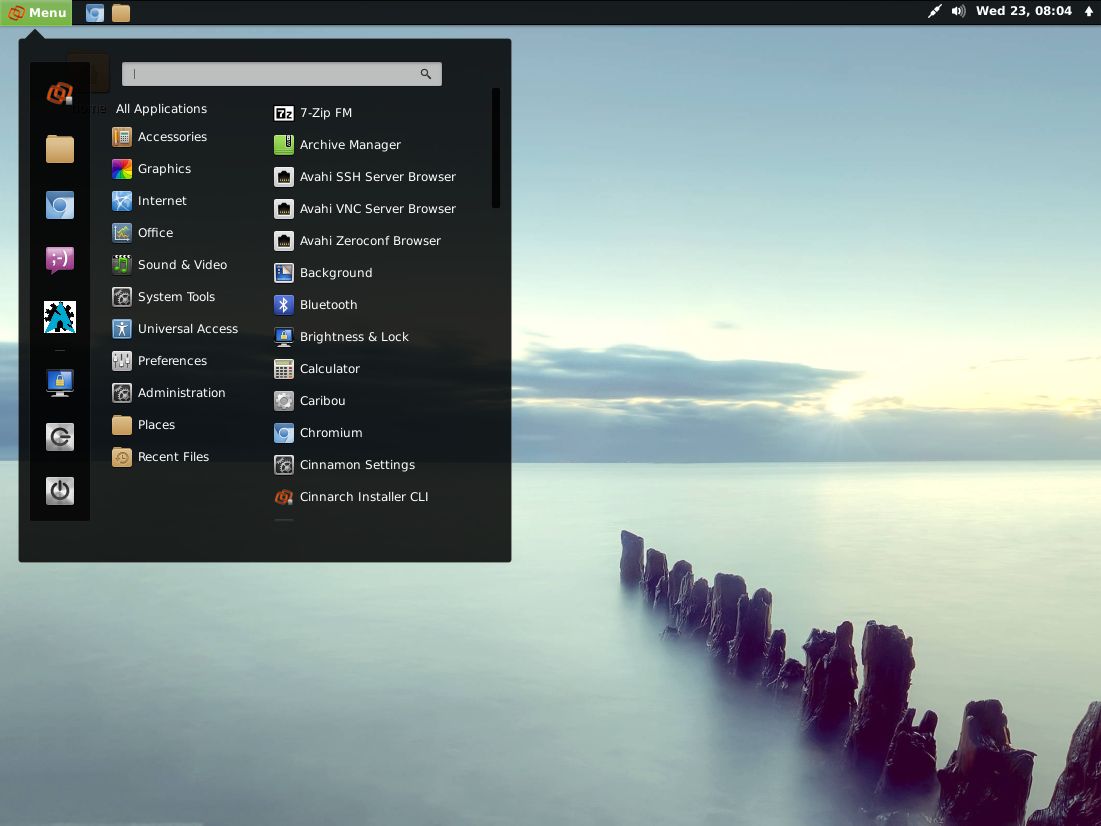This screenshot has width=1101, height=826.
Task: Click the clock showing Wed 23, 08:04
Action: (1023, 12)
